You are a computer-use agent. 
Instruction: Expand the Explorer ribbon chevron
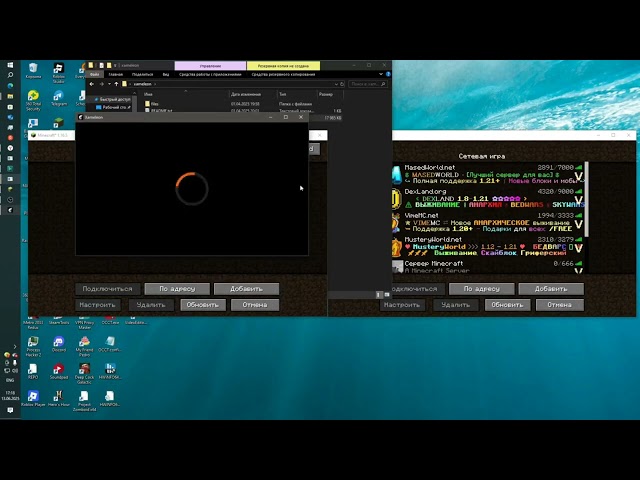coord(381,74)
